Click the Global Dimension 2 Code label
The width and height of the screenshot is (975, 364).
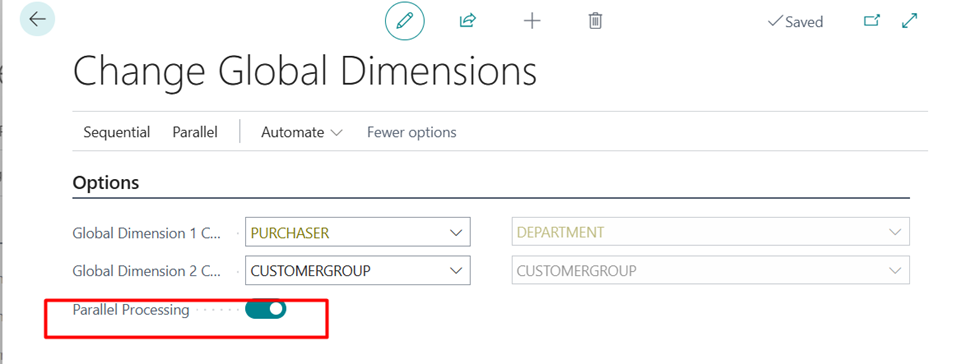[147, 271]
